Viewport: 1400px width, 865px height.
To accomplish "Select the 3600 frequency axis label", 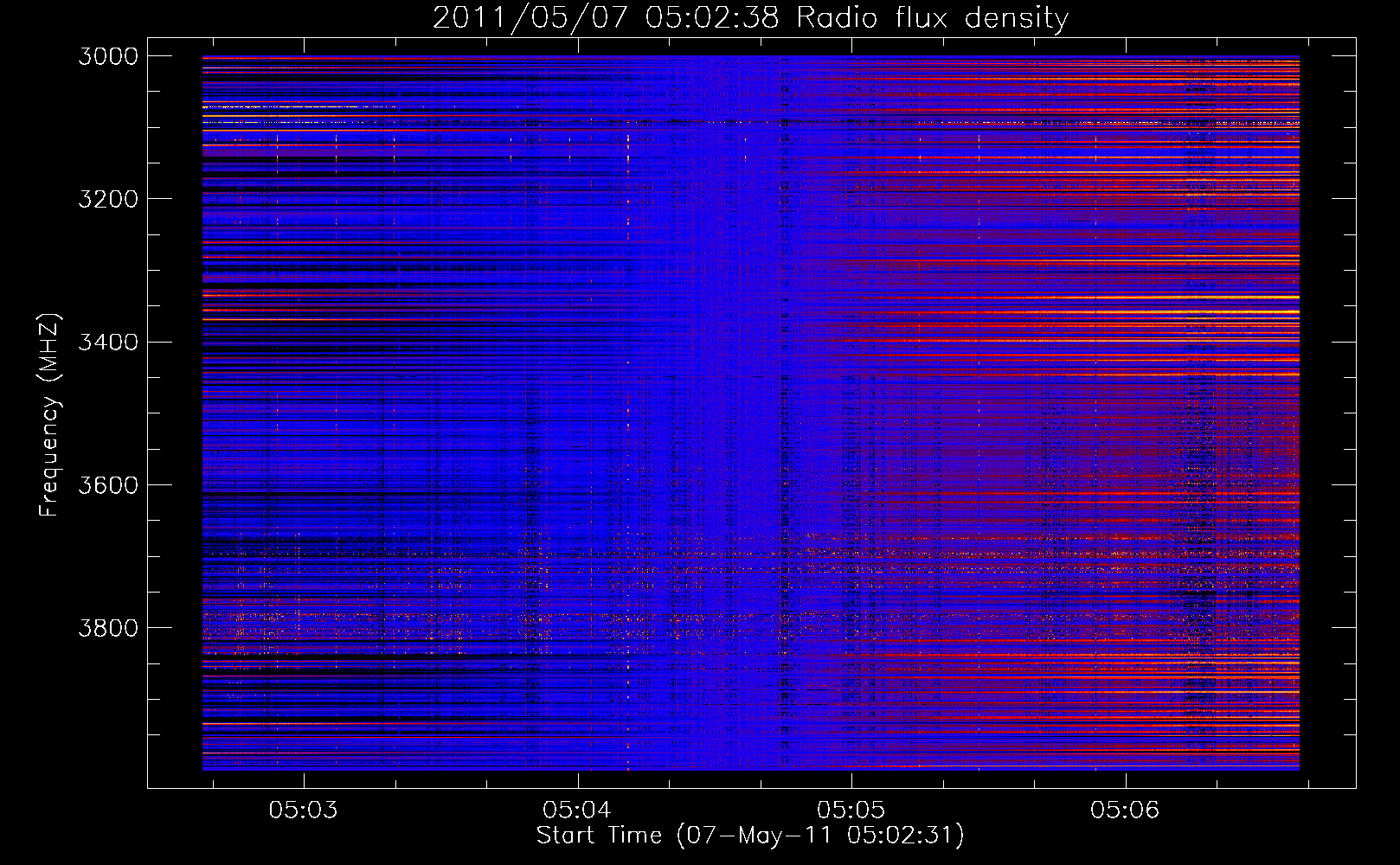I will 108,485.
